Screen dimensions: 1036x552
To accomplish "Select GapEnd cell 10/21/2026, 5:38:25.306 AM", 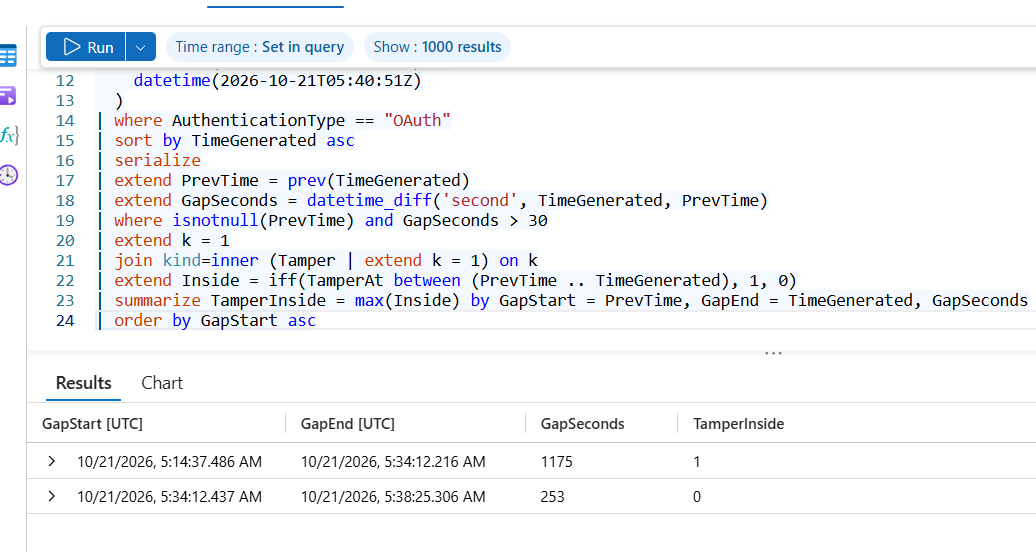I will point(393,496).
